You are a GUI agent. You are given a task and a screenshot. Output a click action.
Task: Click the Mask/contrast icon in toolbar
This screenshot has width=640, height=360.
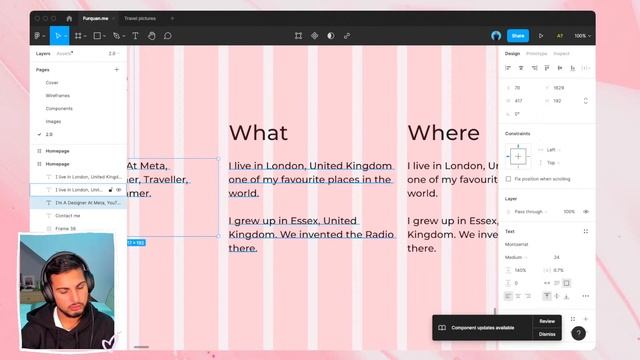(x=331, y=36)
